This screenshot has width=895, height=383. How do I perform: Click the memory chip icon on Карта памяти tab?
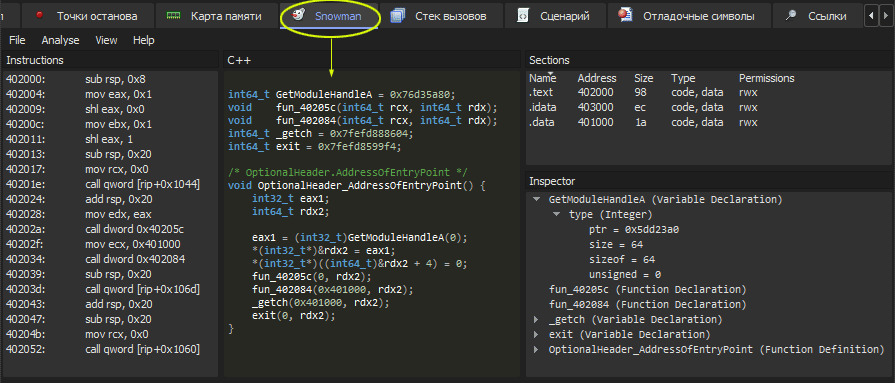click(x=173, y=16)
